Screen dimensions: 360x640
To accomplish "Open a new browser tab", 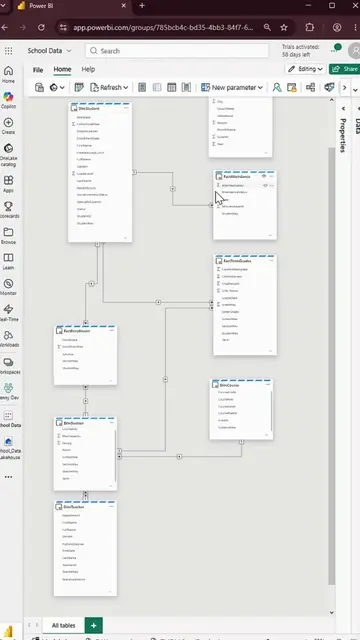I will coord(142,6).
